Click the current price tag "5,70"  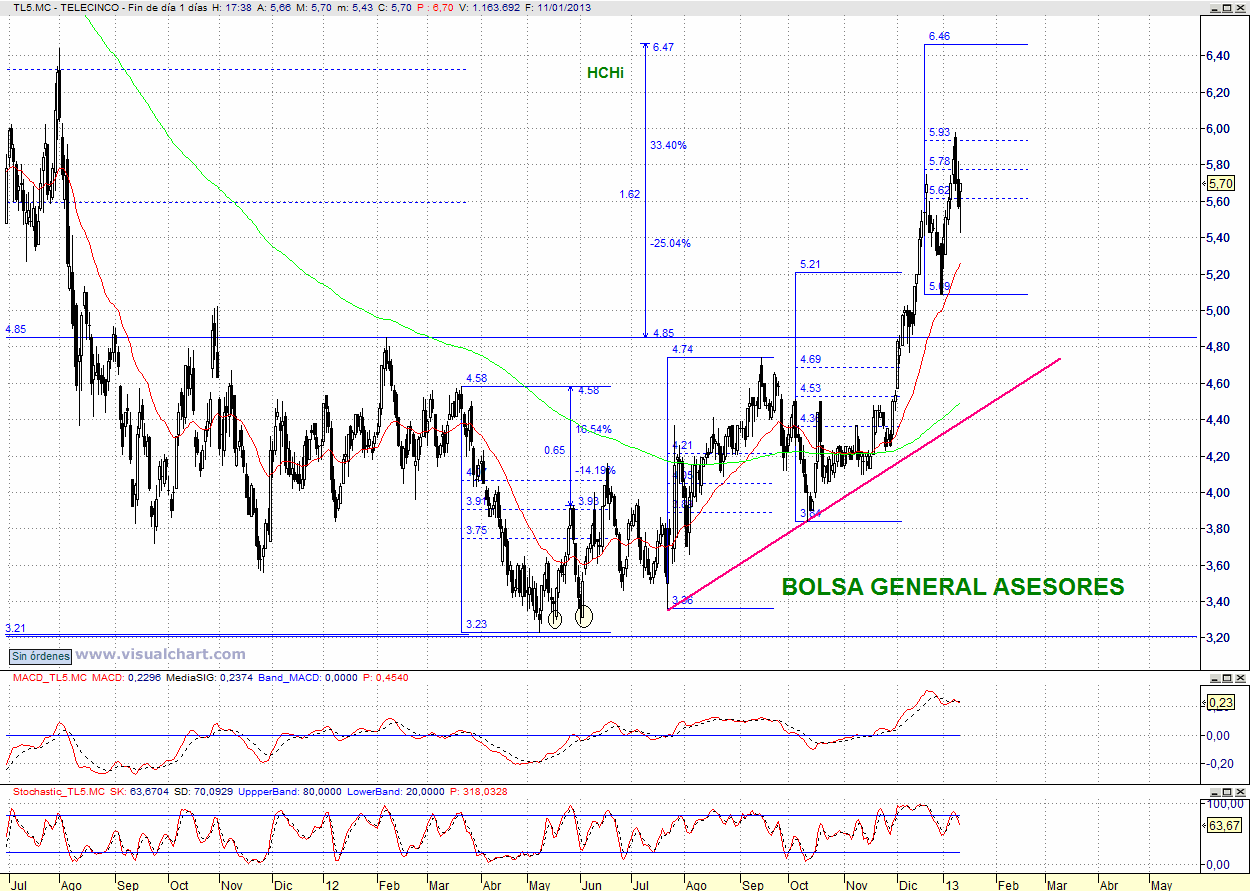click(1219, 184)
